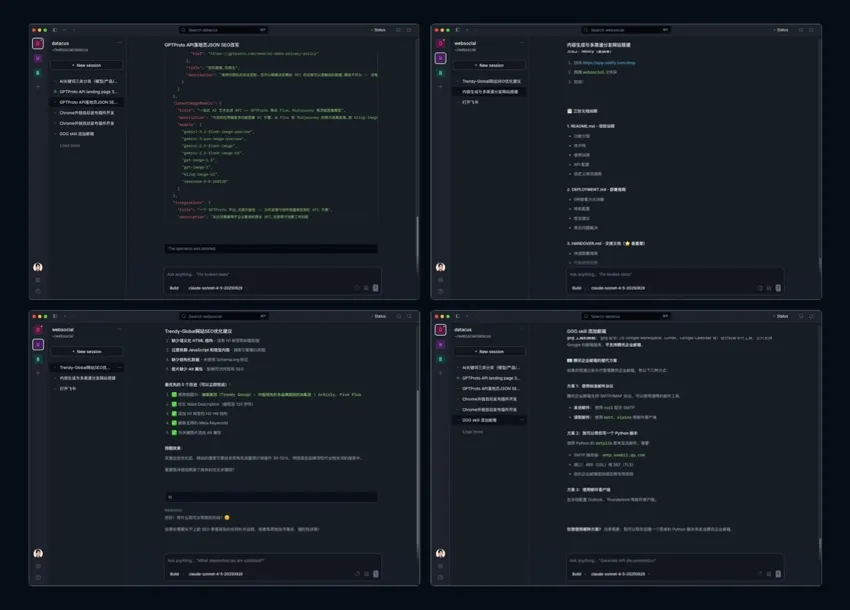
Task: Open the options menu beside the datacus project name
Action: pyautogui.click(x=119, y=42)
